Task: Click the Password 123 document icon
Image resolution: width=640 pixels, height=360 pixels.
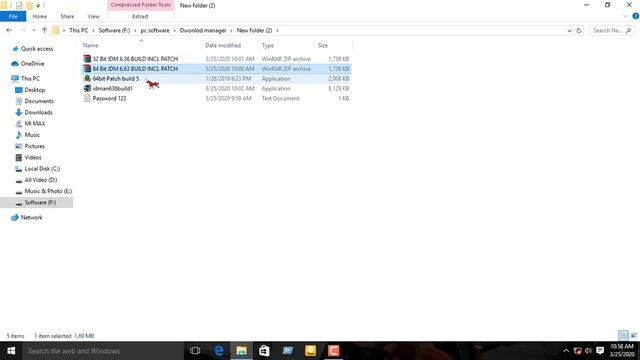Action: [x=87, y=98]
